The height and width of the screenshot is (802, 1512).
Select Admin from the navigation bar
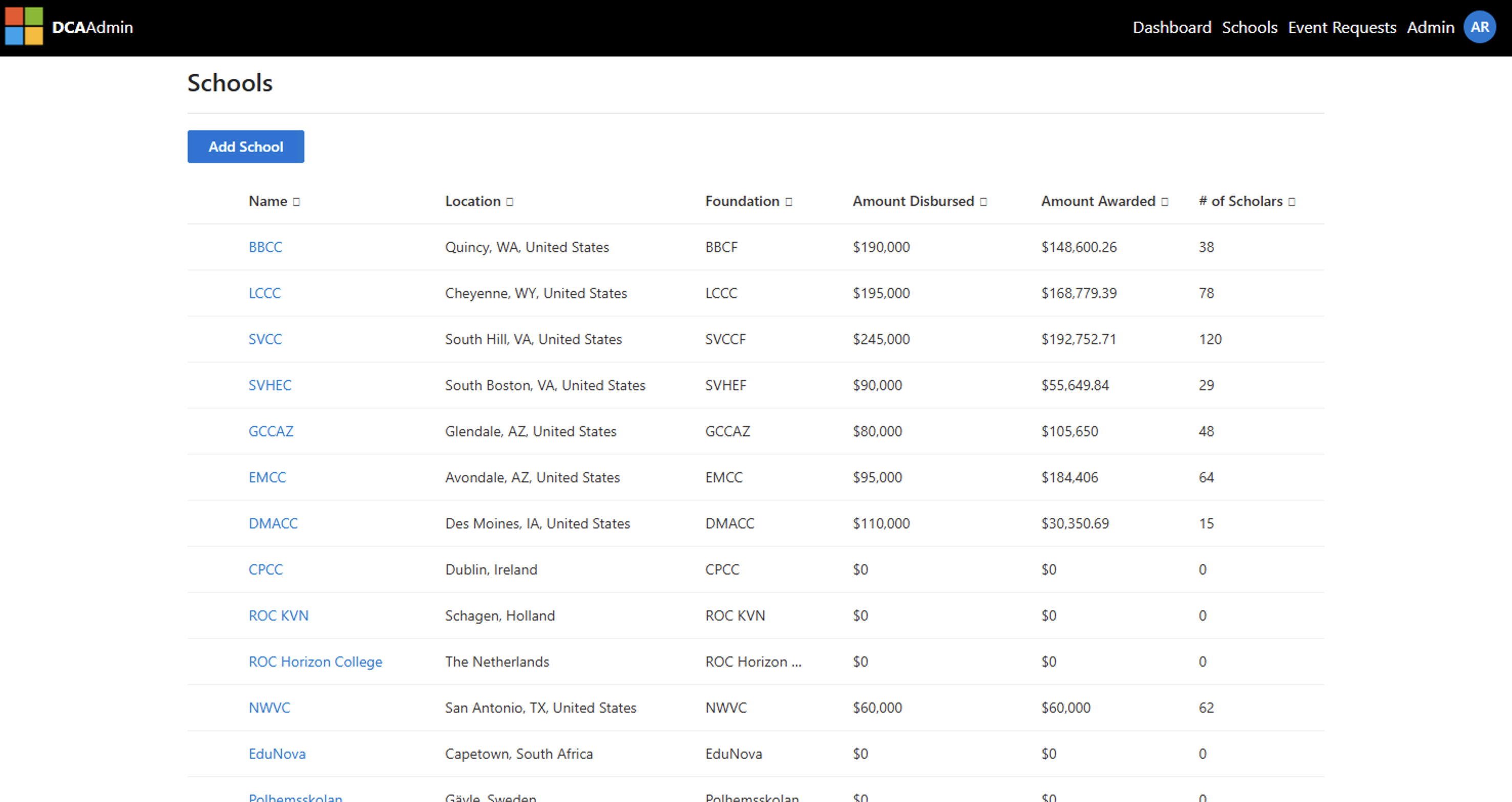[1431, 27]
